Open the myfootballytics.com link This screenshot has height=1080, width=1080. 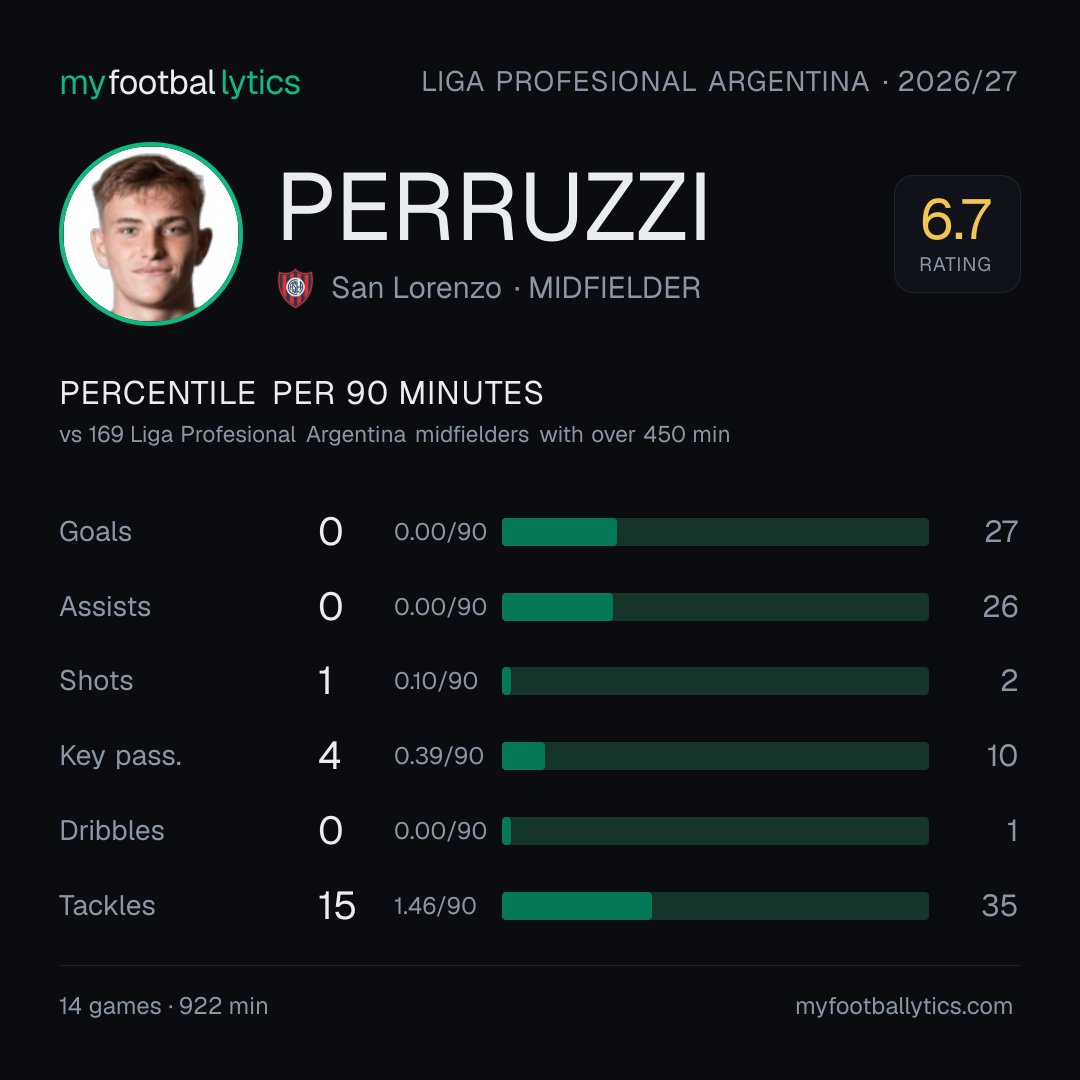[x=904, y=1006]
